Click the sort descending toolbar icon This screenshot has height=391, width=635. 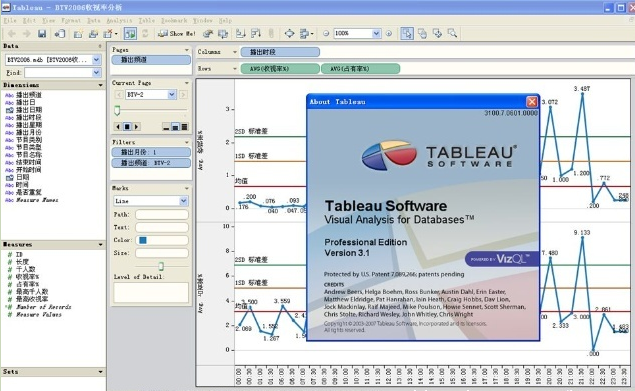256,34
